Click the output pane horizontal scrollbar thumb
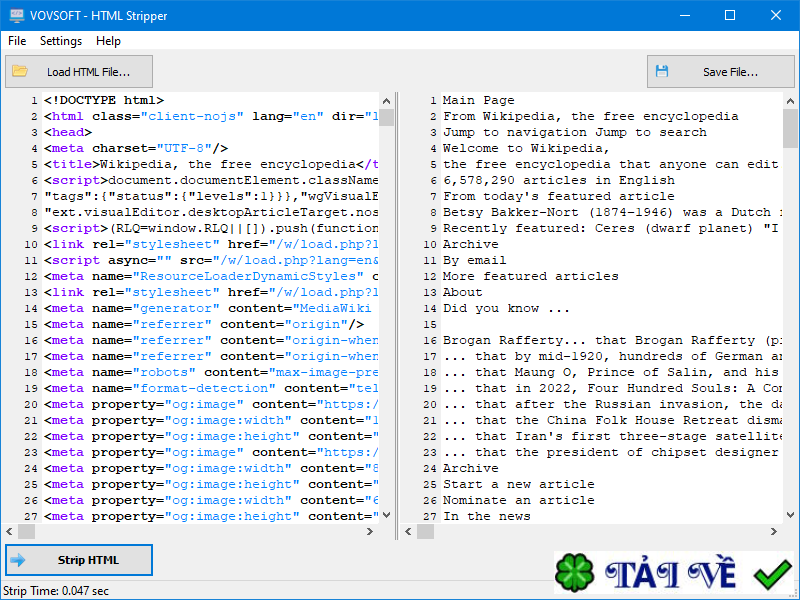This screenshot has height=600, width=800. (426, 531)
